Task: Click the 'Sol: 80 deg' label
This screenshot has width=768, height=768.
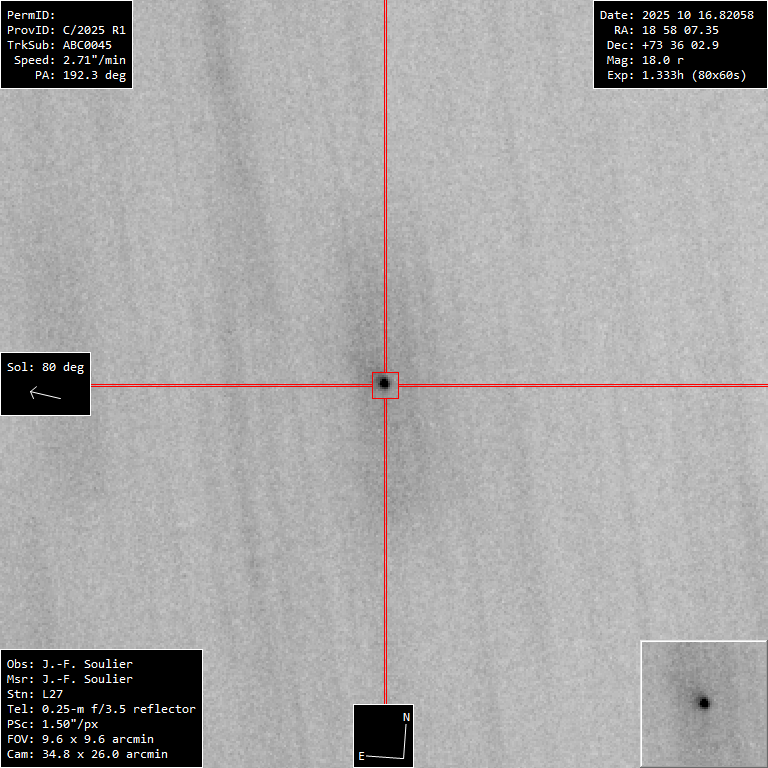Action: [x=45, y=367]
